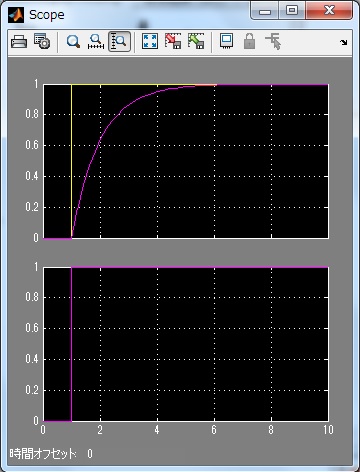Toggle the floating scope icon

tap(227, 42)
